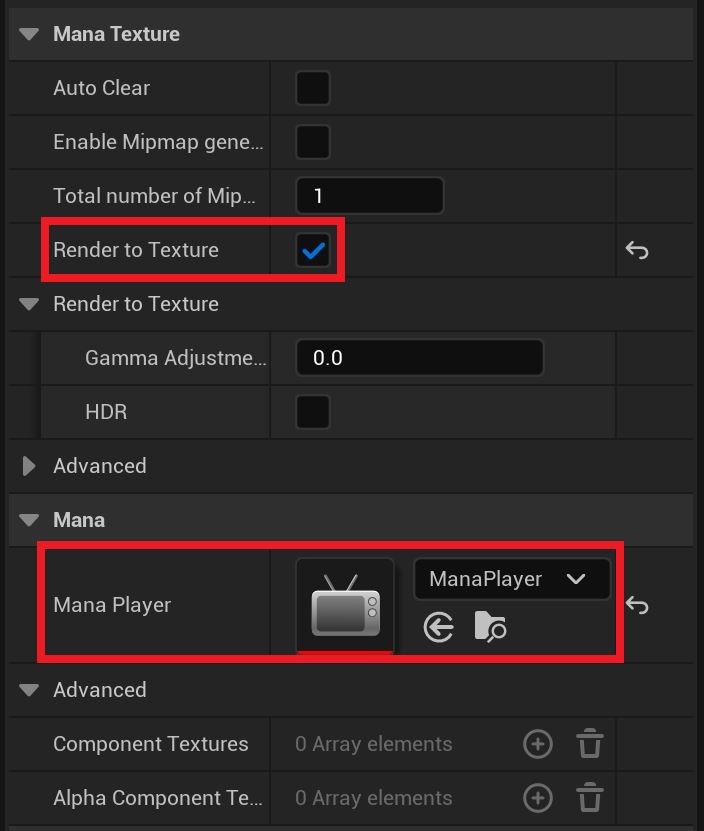Add element to Alpha Component Textures array
The height and width of the screenshot is (831, 704).
point(538,798)
